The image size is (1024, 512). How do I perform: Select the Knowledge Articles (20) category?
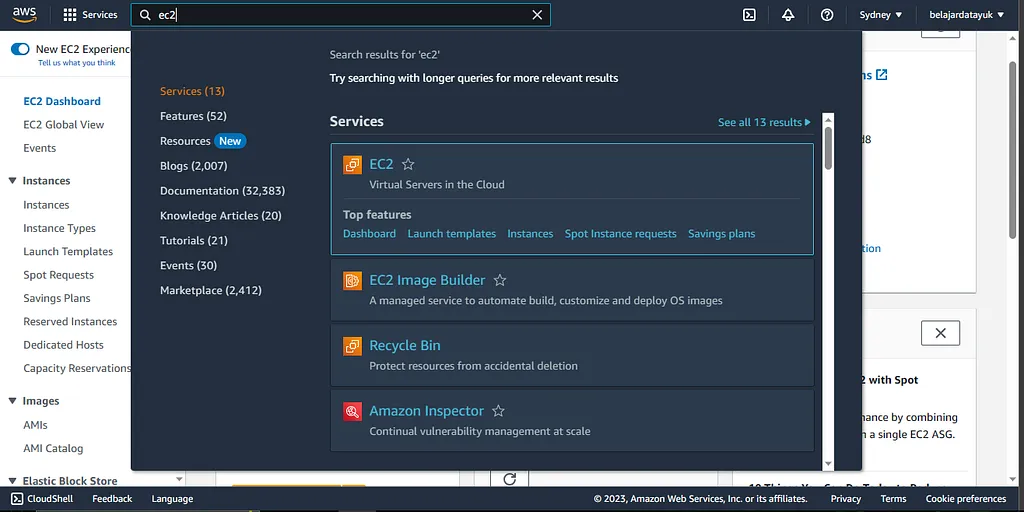coord(221,216)
